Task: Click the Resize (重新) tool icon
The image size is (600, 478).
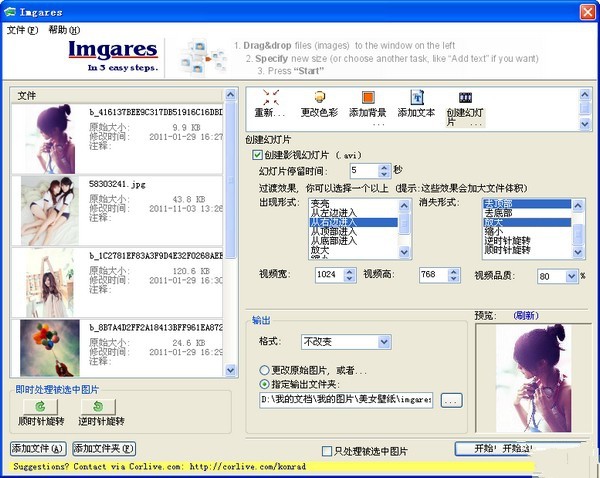Action: pyautogui.click(x=271, y=99)
